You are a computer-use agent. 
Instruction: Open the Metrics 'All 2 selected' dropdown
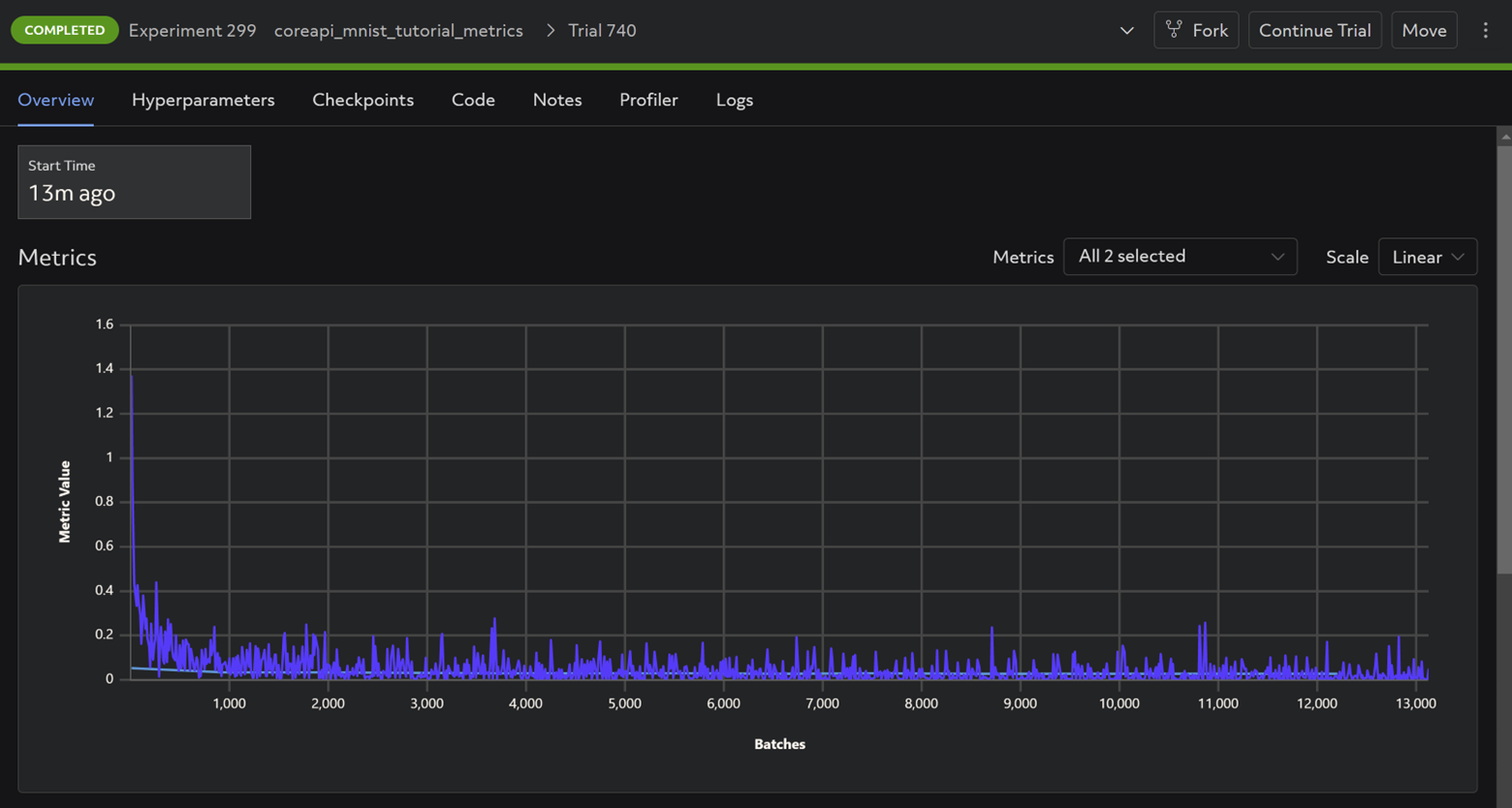coord(1180,257)
